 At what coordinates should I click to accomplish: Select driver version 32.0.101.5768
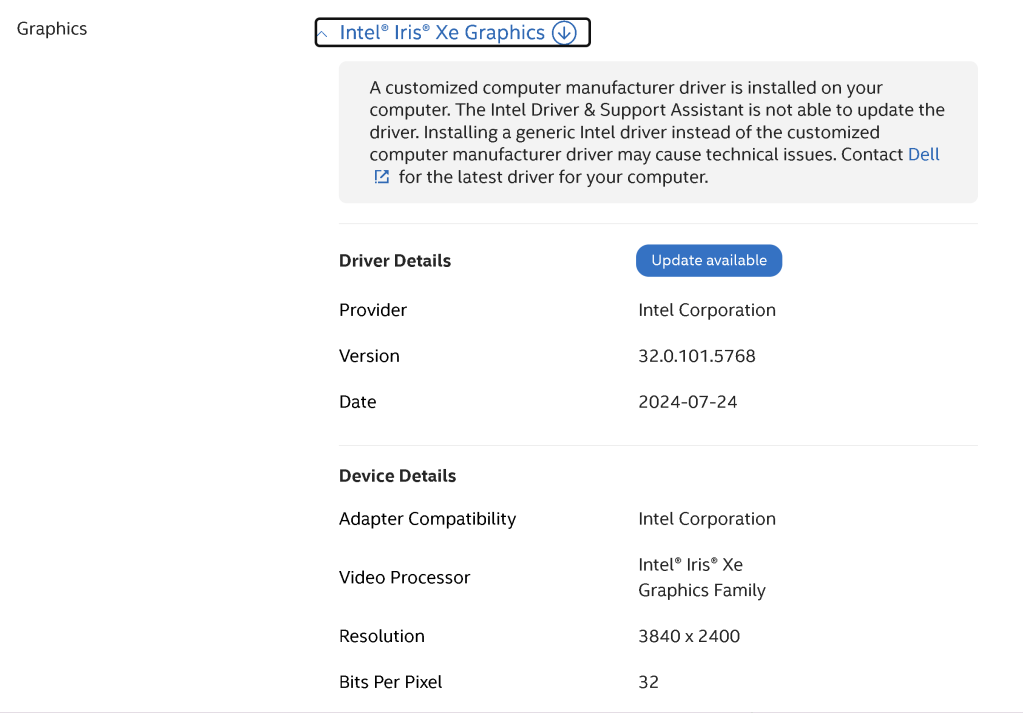point(697,356)
